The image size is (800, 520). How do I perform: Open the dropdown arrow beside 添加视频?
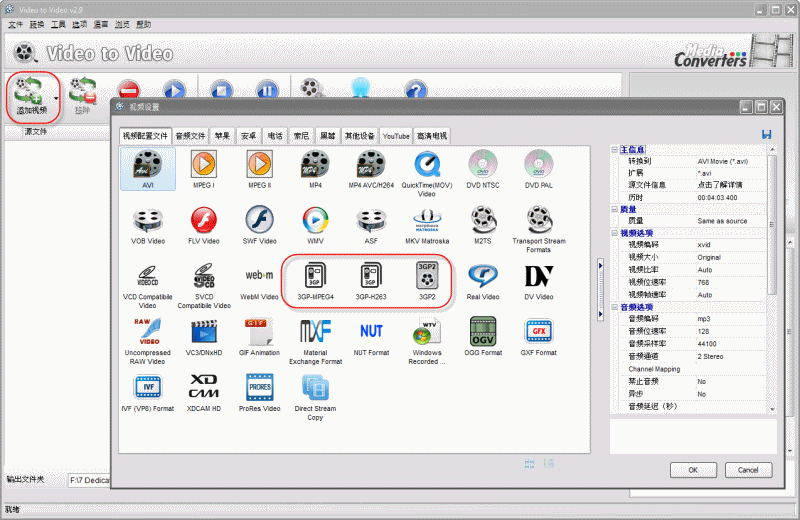click(x=56, y=98)
